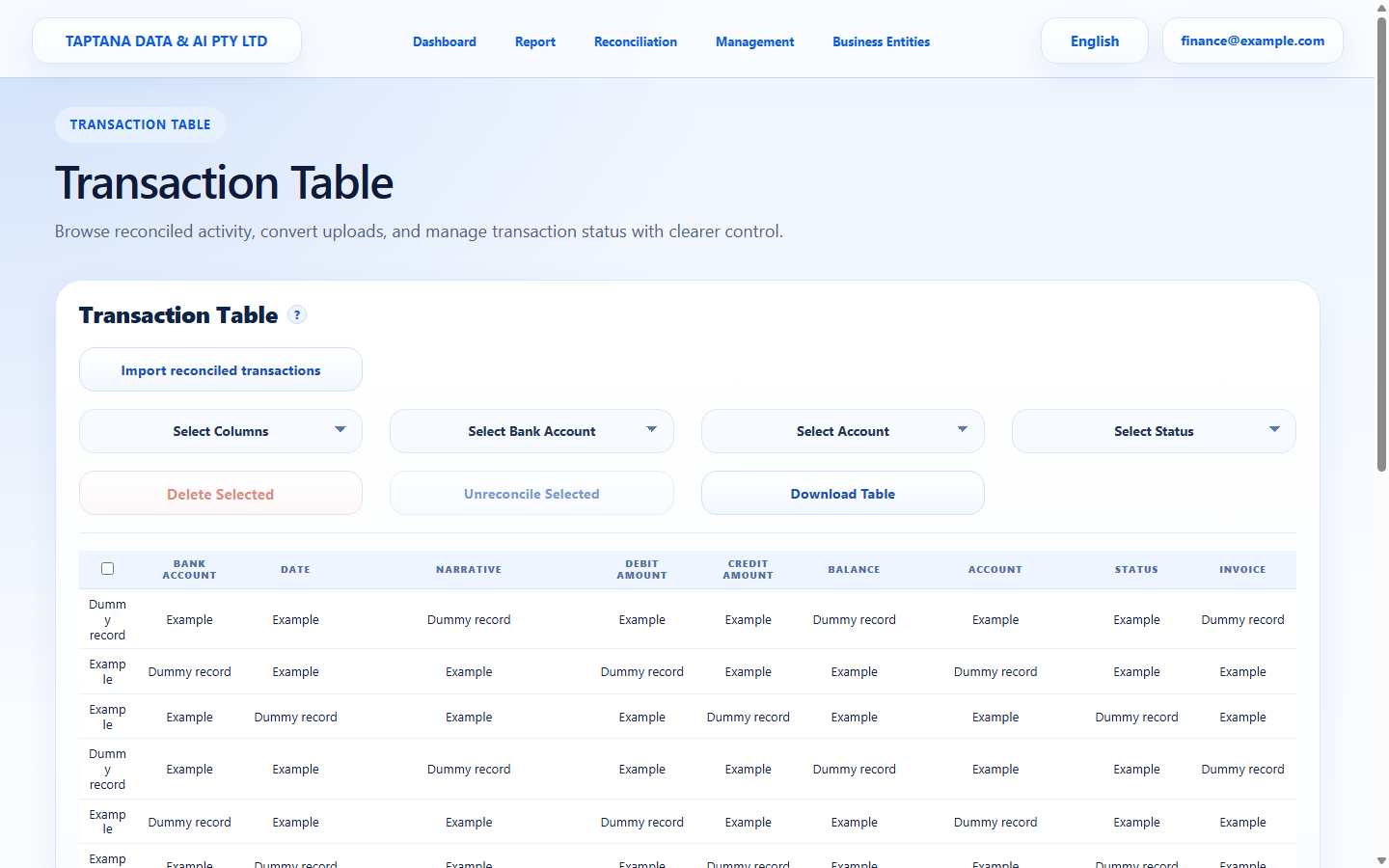This screenshot has width=1389, height=868.
Task: Expand the Select Status dropdown
Action: tap(1154, 431)
